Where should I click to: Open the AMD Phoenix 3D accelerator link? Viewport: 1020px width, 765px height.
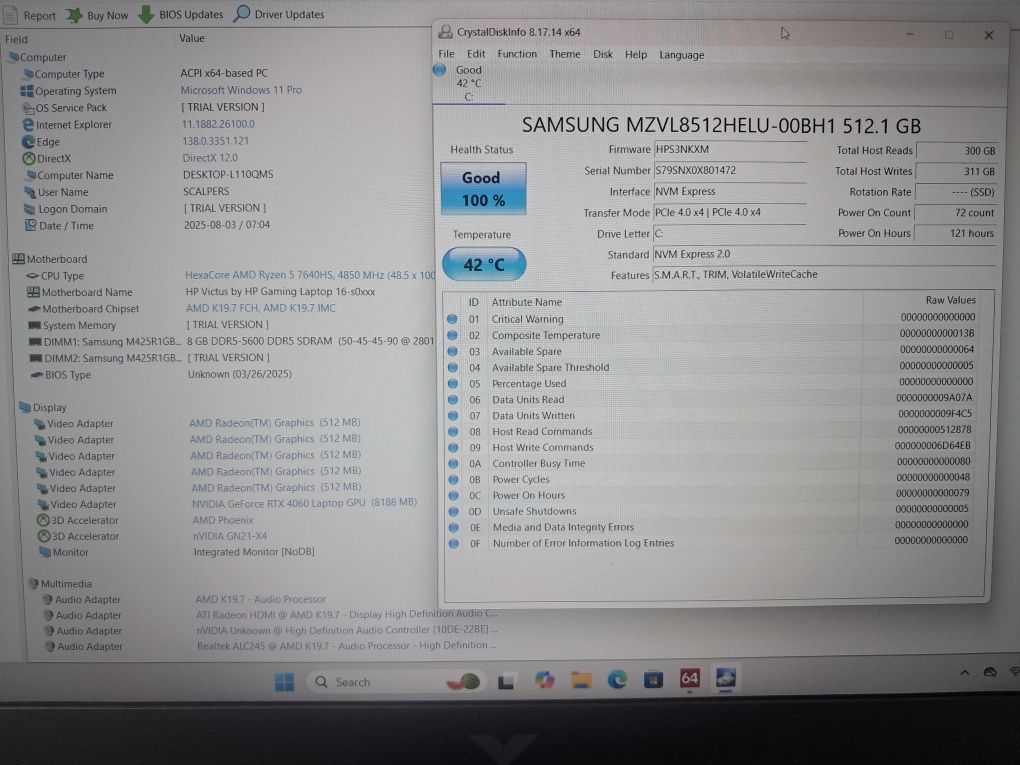click(222, 520)
